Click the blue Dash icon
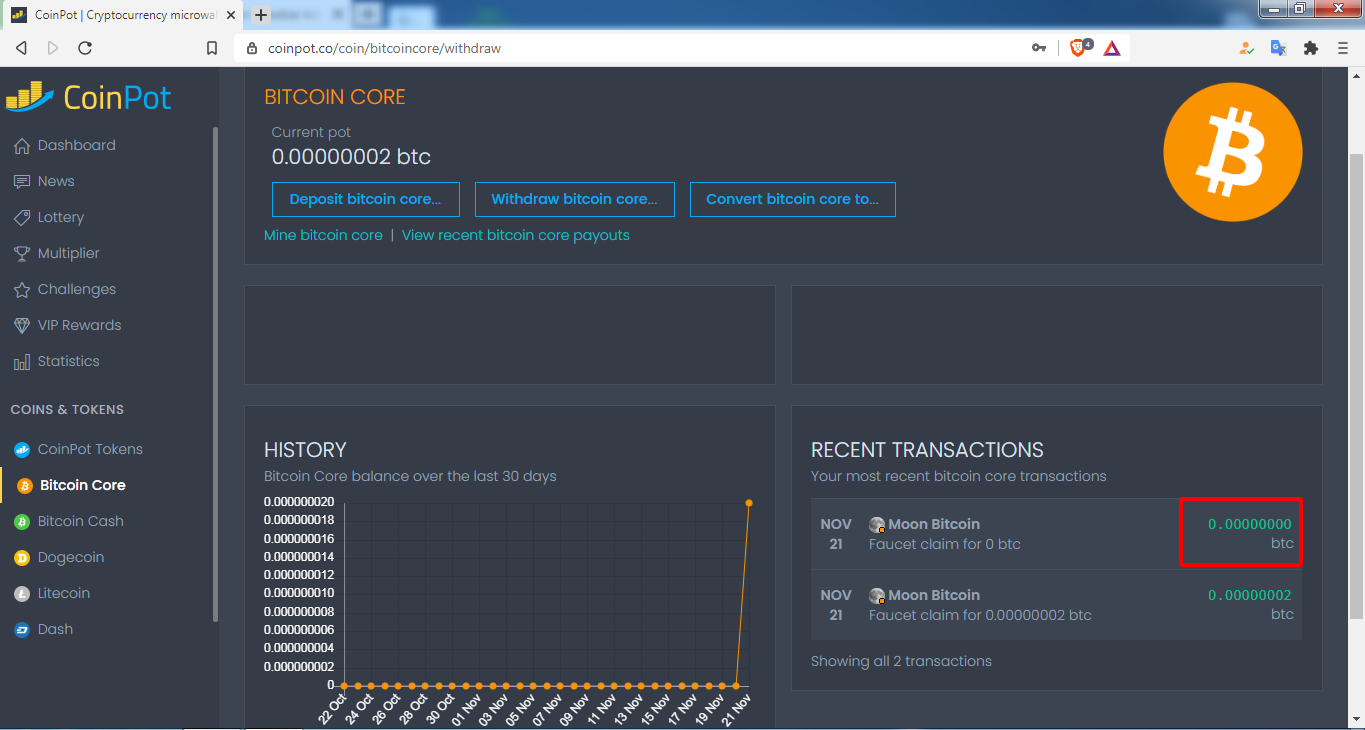Screen dimensions: 1365x730 [x=21, y=630]
